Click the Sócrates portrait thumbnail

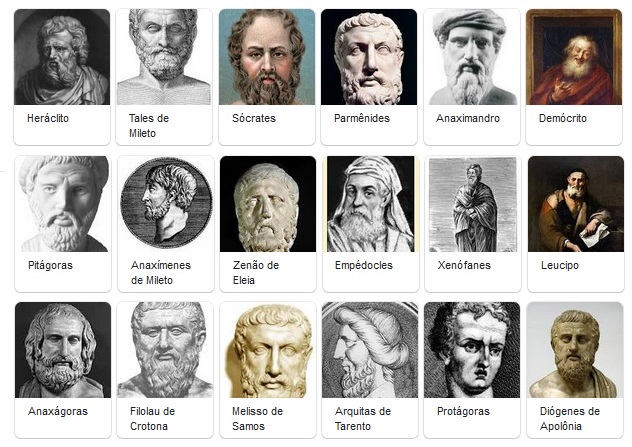point(267,57)
